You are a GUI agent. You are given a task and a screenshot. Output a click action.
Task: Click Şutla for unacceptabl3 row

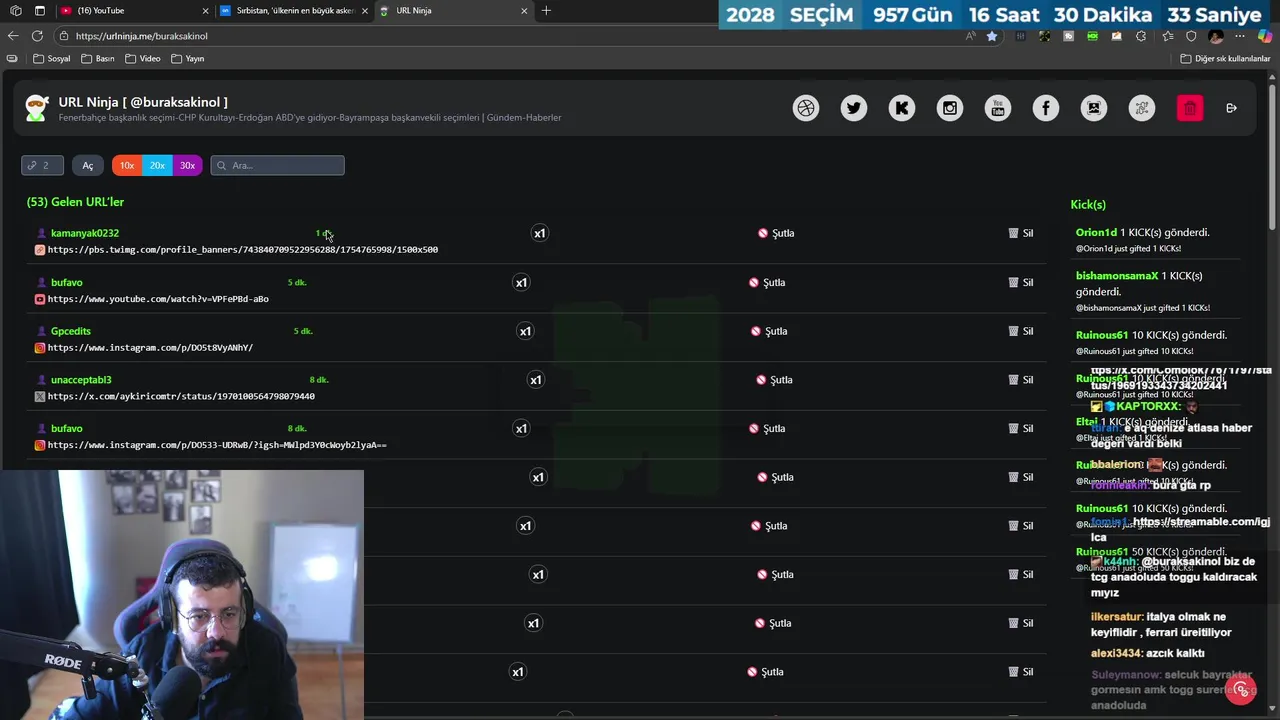(776, 380)
